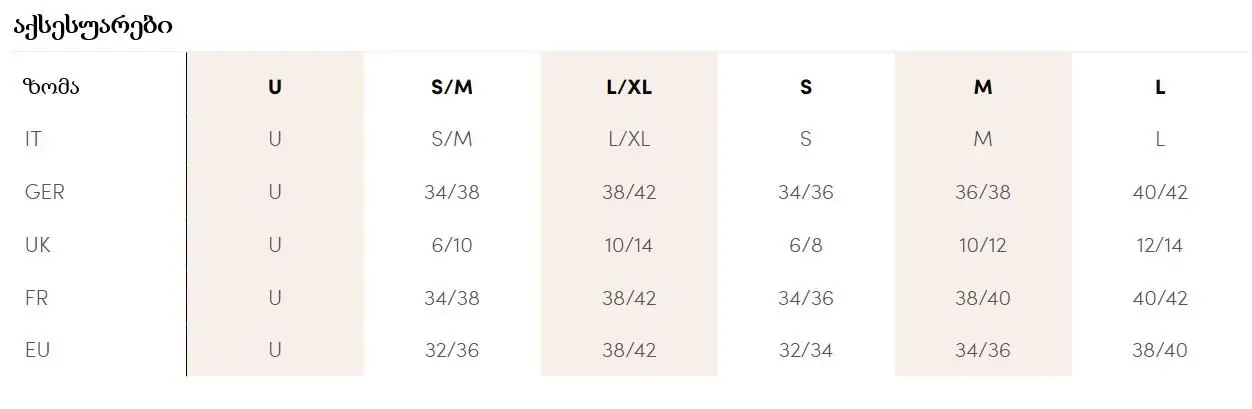This screenshot has height=409, width=1252.
Task: Select the 12/14 UK size cell
Action: click(x=1160, y=245)
